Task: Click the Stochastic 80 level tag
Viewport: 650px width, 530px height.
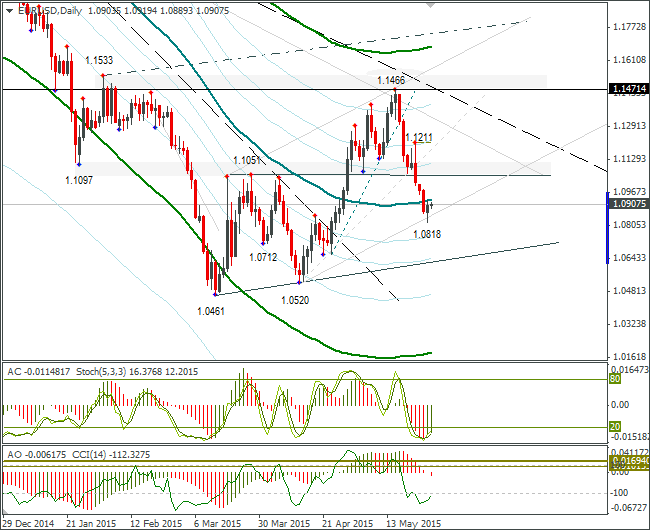Action: (x=615, y=379)
